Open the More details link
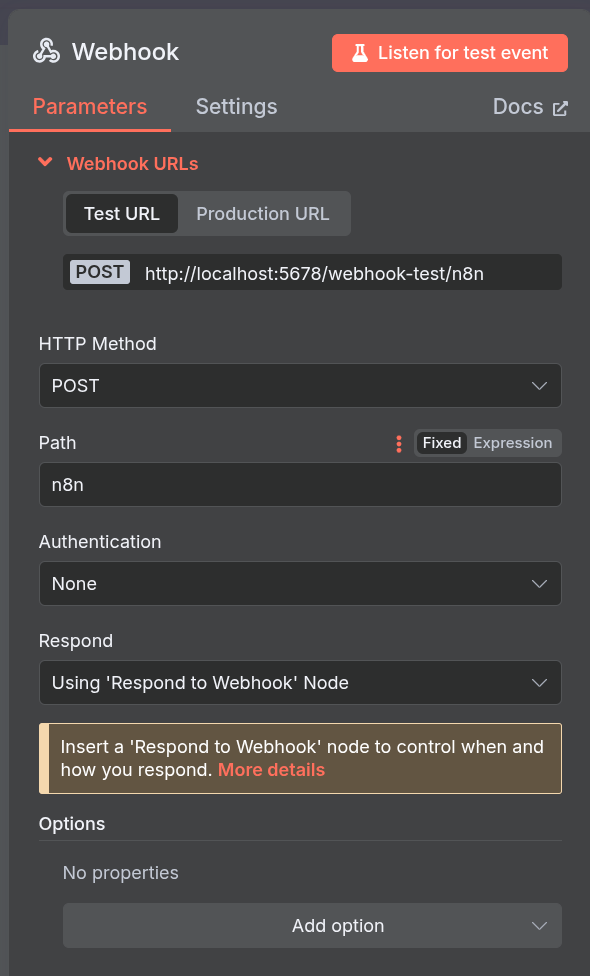The image size is (590, 976). (271, 770)
